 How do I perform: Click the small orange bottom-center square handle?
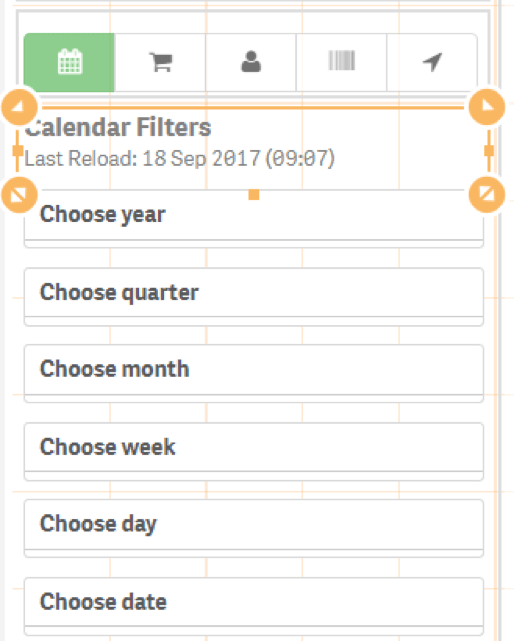254,195
